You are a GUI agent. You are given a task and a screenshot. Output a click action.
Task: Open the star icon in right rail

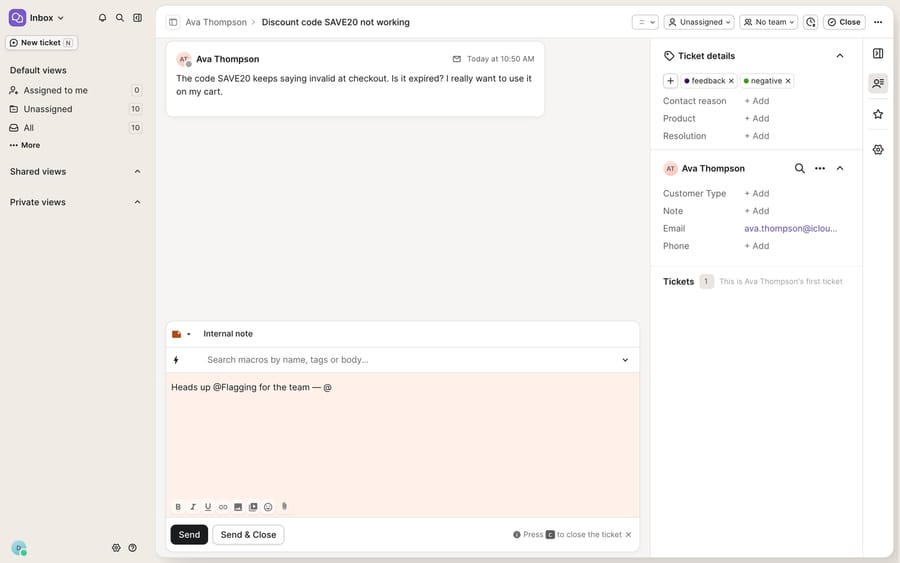[x=878, y=114]
